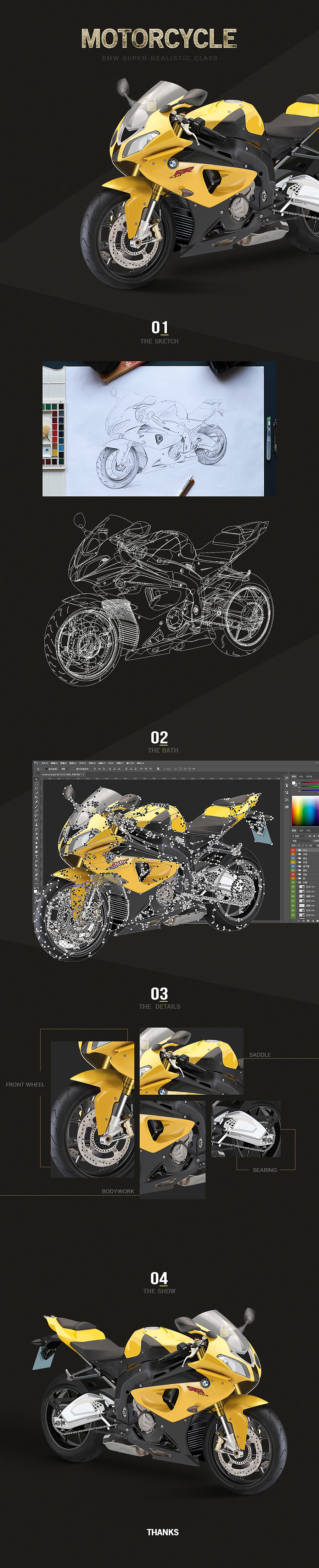Click the Add layer mask icon
Viewport: 319px width, 1568px height.
pos(308,921)
